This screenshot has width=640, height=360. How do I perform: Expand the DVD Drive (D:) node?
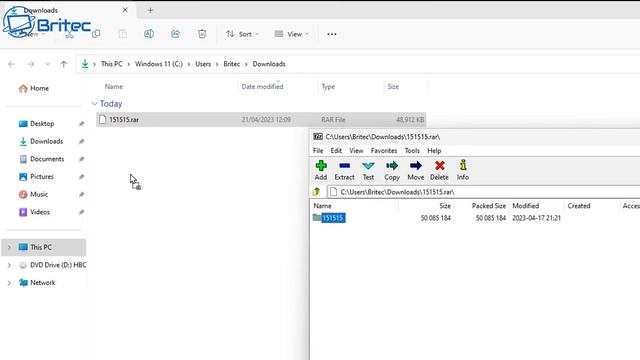click(9, 265)
